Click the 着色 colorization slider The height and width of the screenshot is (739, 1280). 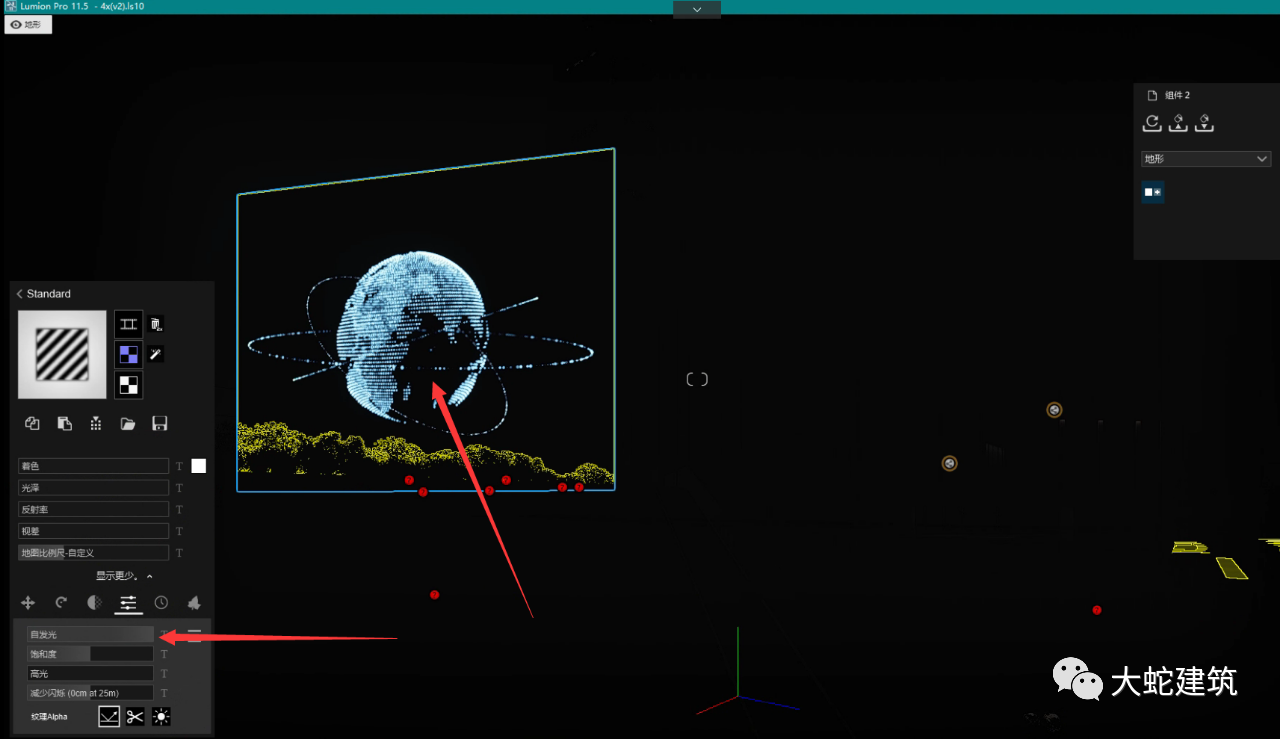point(94,466)
